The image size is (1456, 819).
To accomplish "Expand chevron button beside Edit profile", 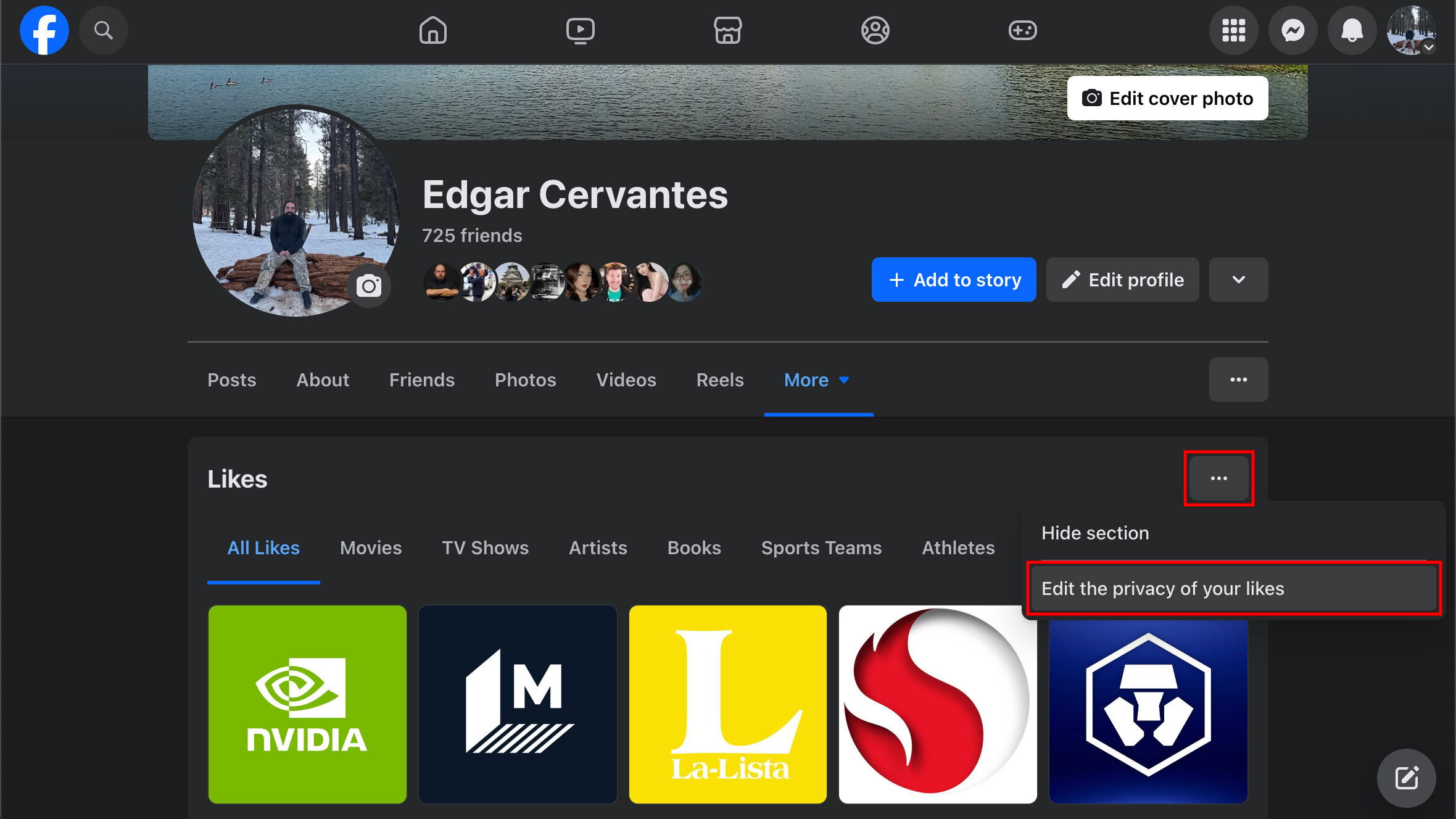I will tap(1238, 280).
